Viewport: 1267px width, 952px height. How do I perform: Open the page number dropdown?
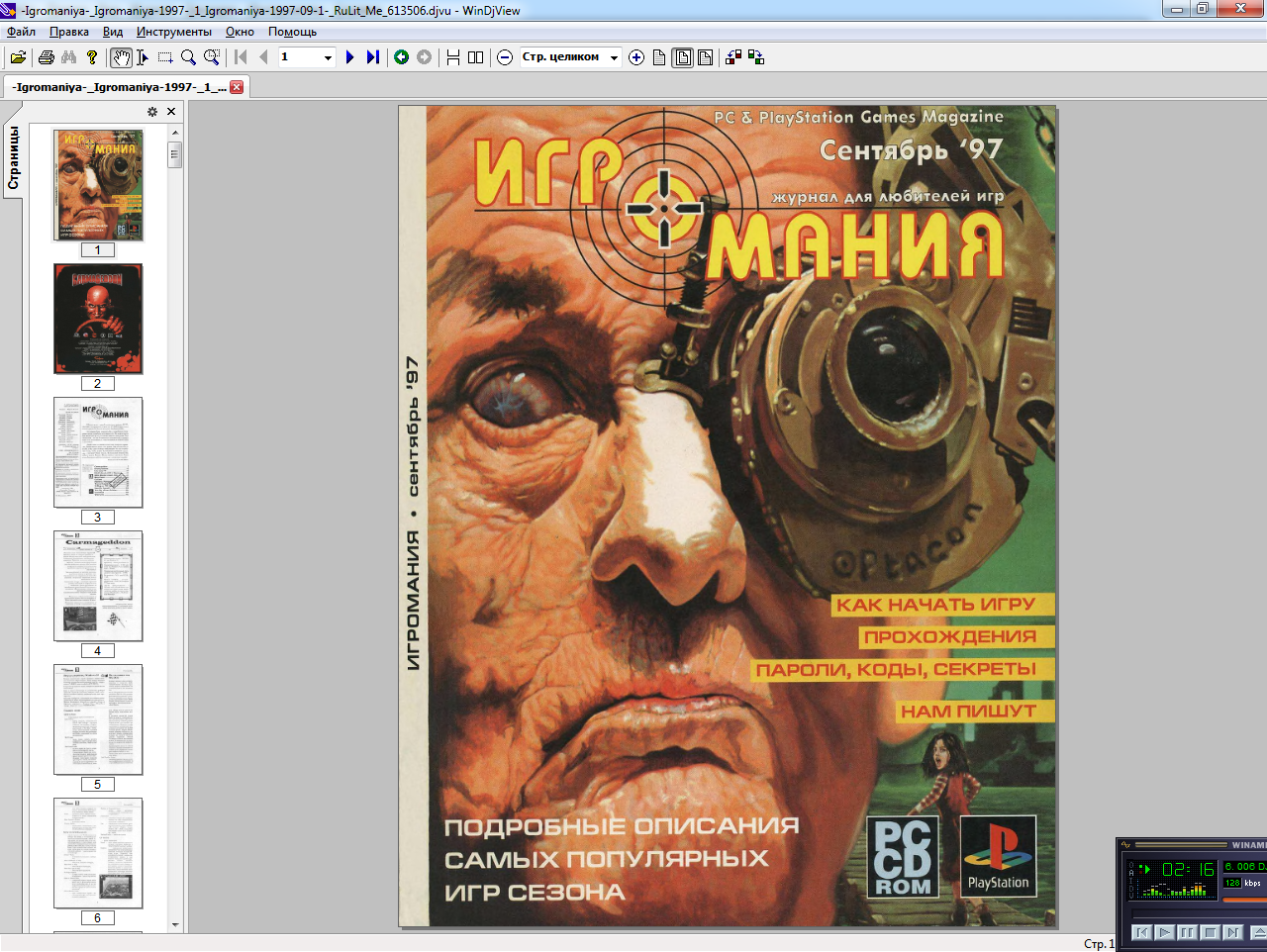328,57
